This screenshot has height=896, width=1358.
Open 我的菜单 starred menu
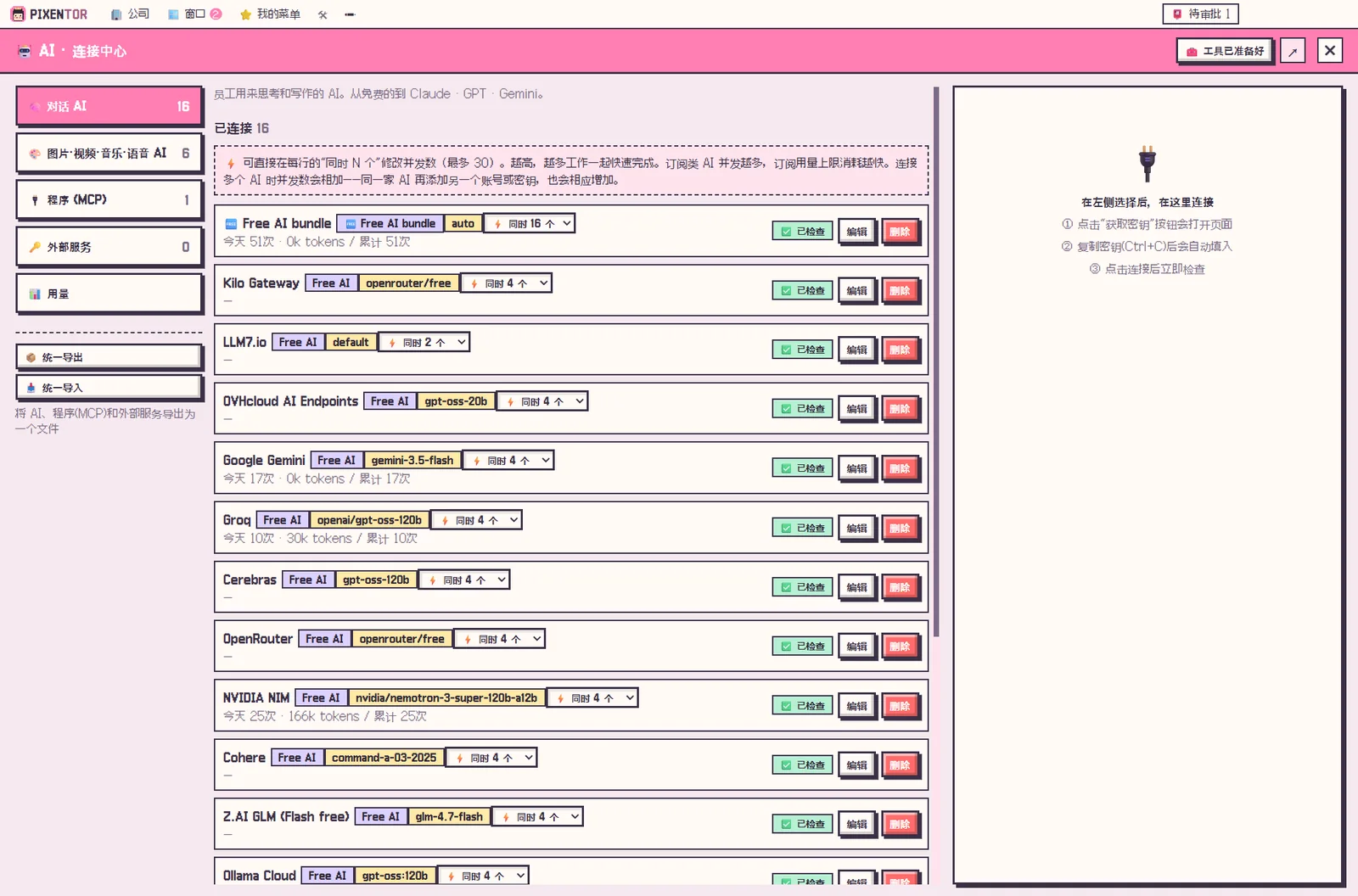(x=270, y=14)
